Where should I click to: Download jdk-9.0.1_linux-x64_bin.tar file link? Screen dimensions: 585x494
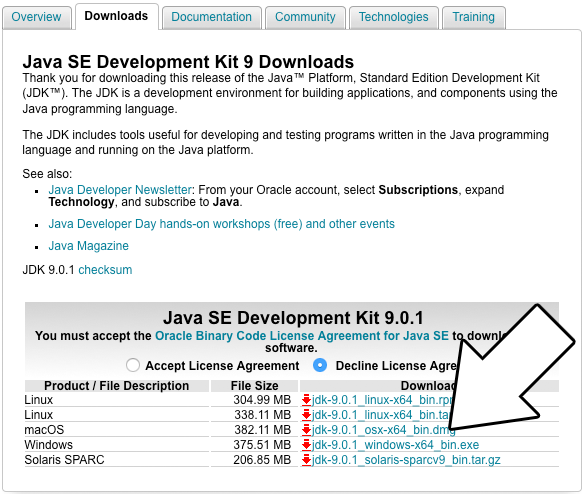[381, 415]
